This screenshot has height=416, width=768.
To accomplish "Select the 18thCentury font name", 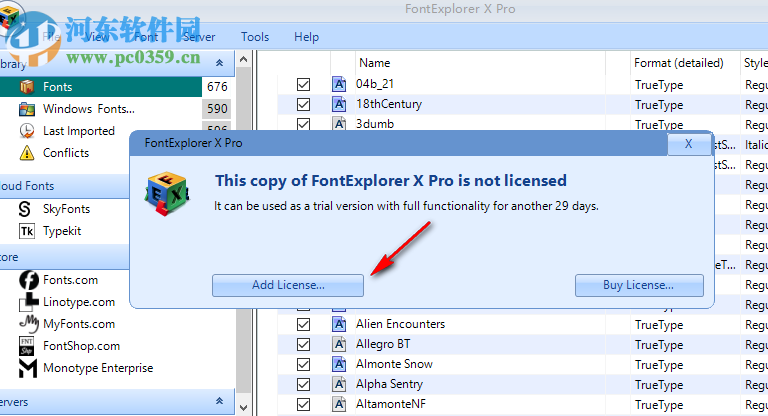I will coord(388,104).
